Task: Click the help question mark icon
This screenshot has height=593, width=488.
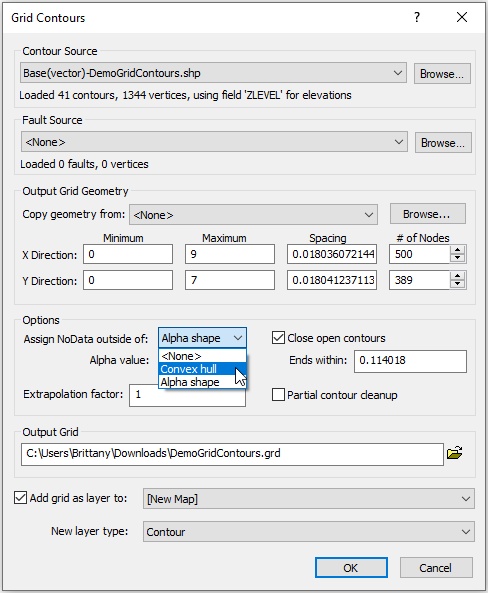Action: click(417, 17)
